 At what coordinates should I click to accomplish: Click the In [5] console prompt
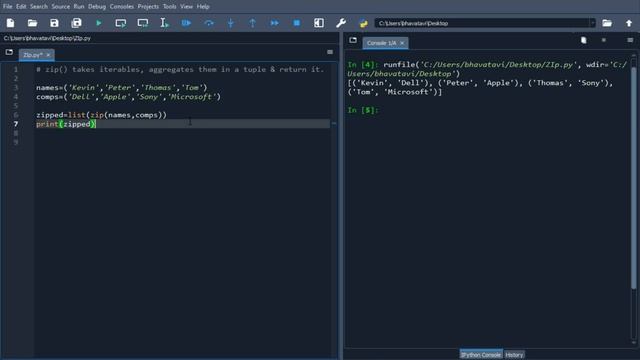click(x=363, y=110)
